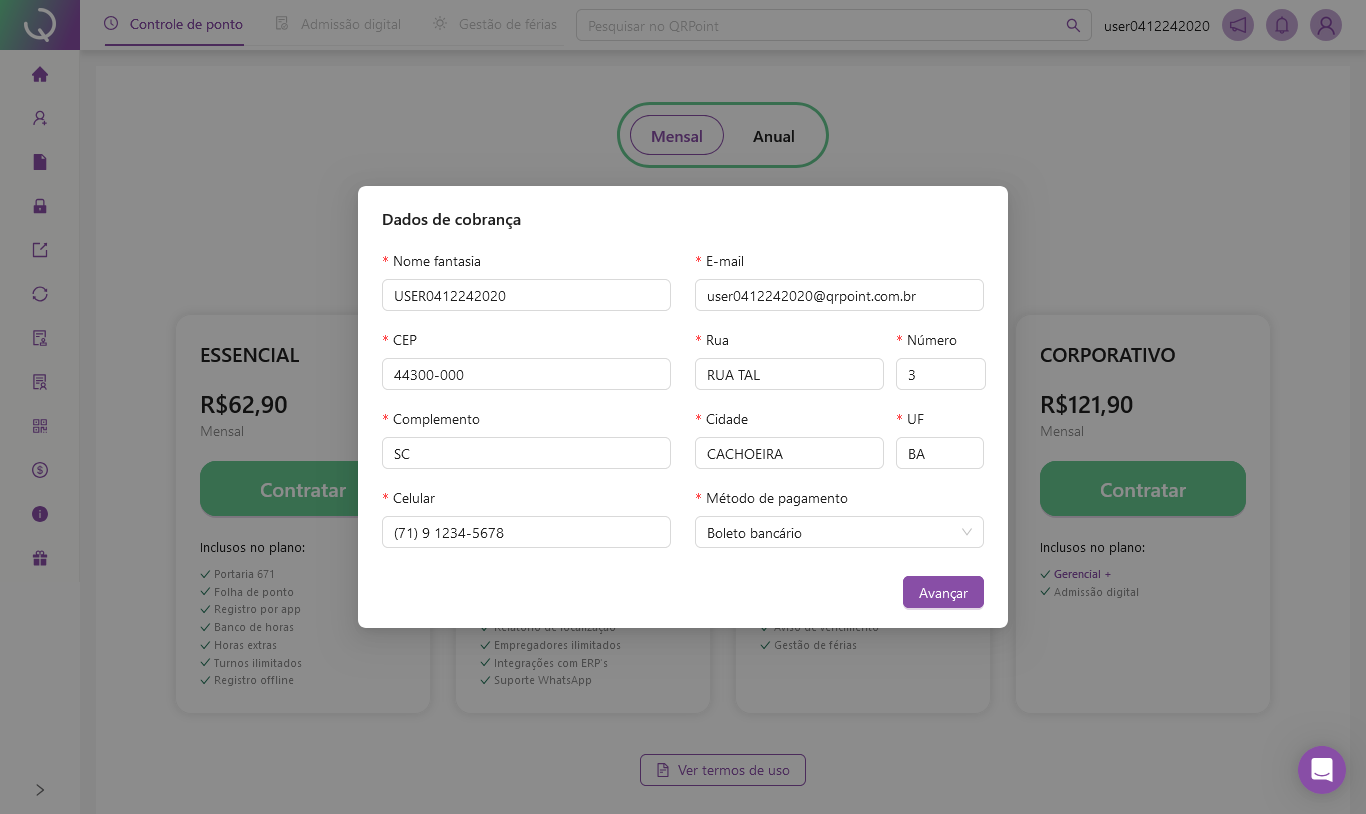Click the CEP input field

[526, 374]
